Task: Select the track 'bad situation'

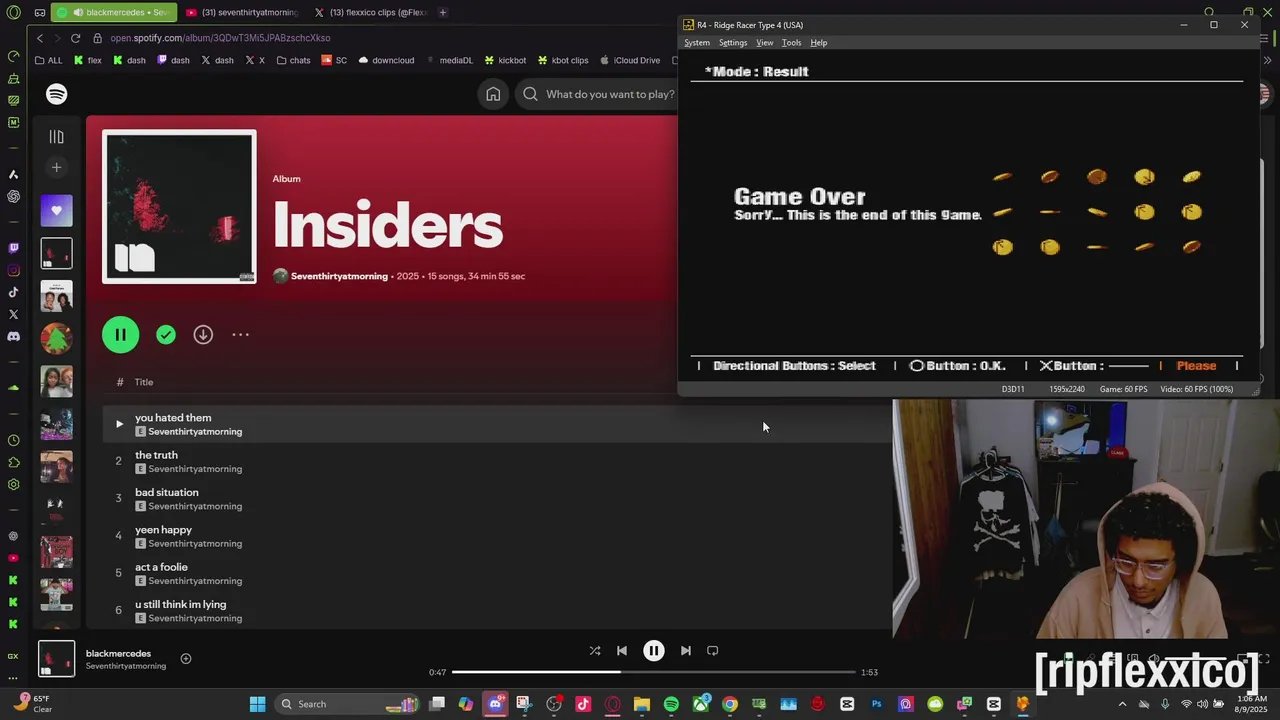Action: pyautogui.click(x=167, y=493)
